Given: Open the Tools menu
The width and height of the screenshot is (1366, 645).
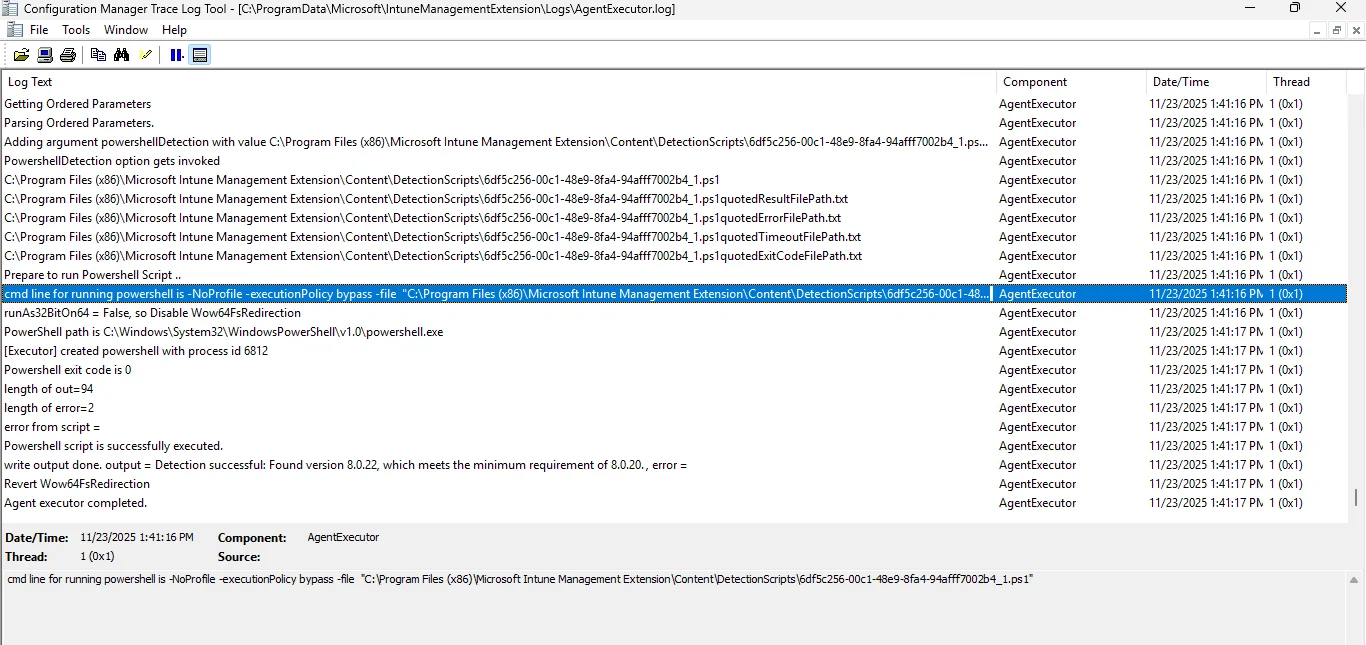Looking at the screenshot, I should click(x=76, y=30).
